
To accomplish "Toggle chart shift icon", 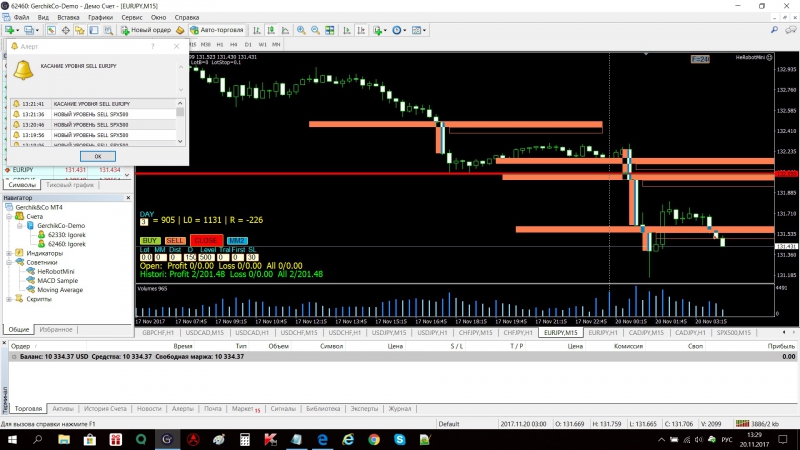I will [x=361, y=30].
